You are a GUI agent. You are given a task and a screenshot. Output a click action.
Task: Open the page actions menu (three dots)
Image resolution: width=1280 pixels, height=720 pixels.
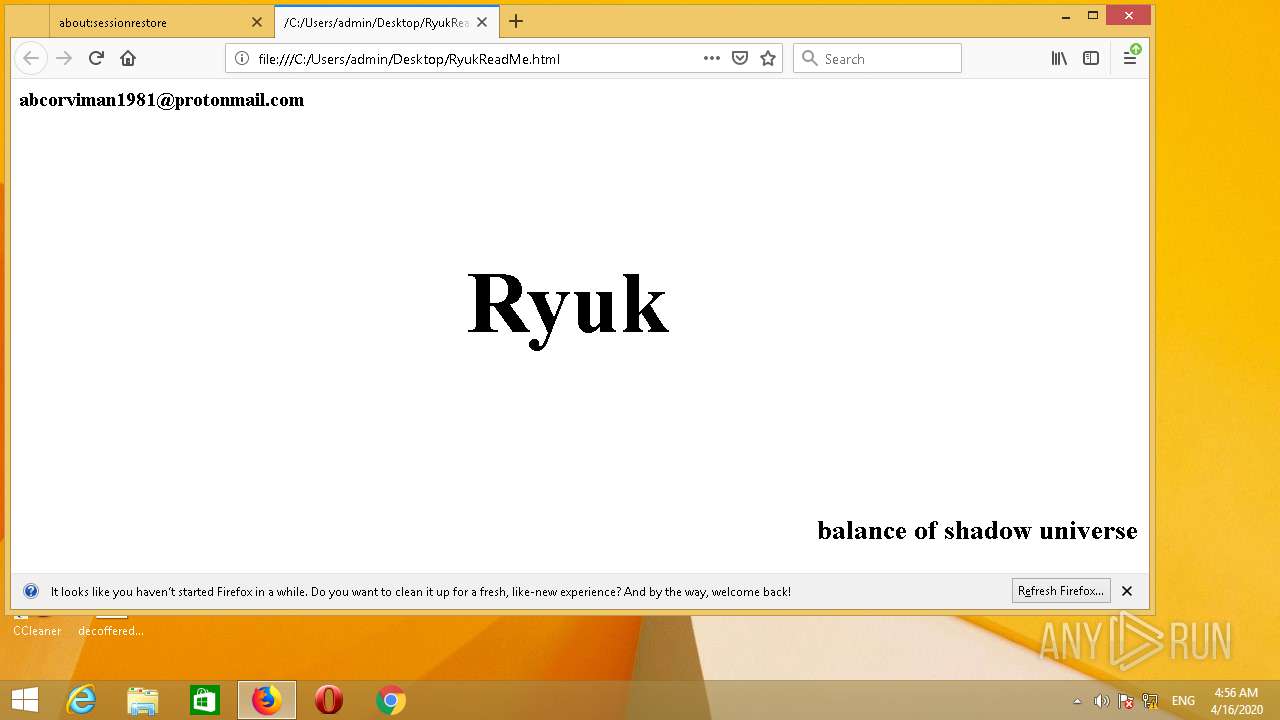point(712,58)
